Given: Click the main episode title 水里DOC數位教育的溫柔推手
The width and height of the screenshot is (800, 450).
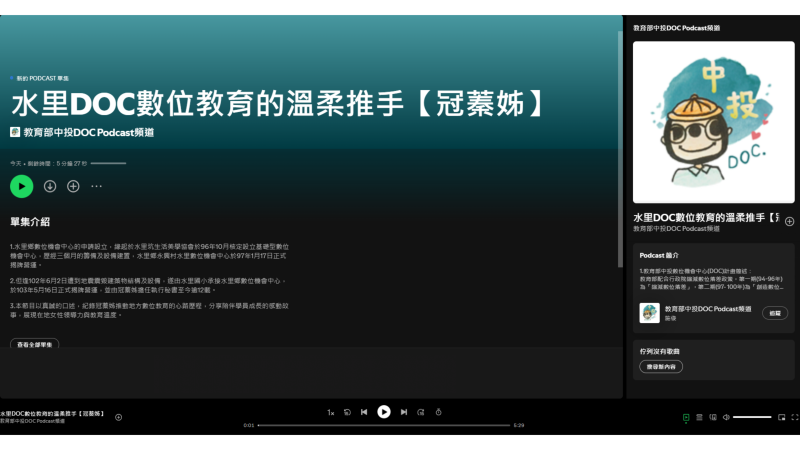Looking at the screenshot, I should point(279,104).
